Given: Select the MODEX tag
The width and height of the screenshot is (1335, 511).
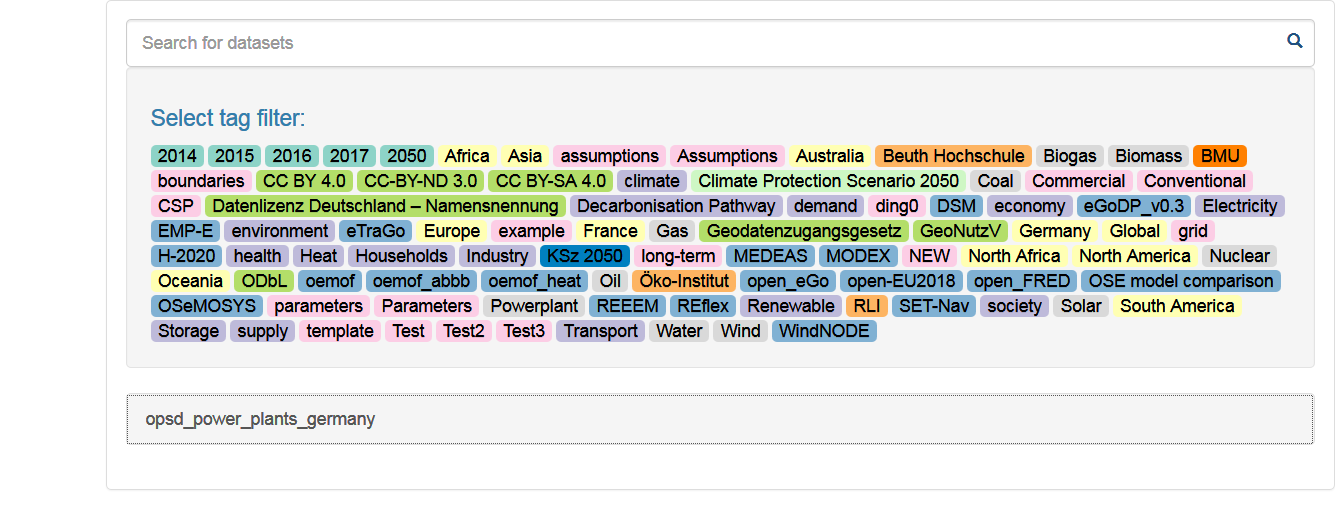Looking at the screenshot, I should coord(858,256).
